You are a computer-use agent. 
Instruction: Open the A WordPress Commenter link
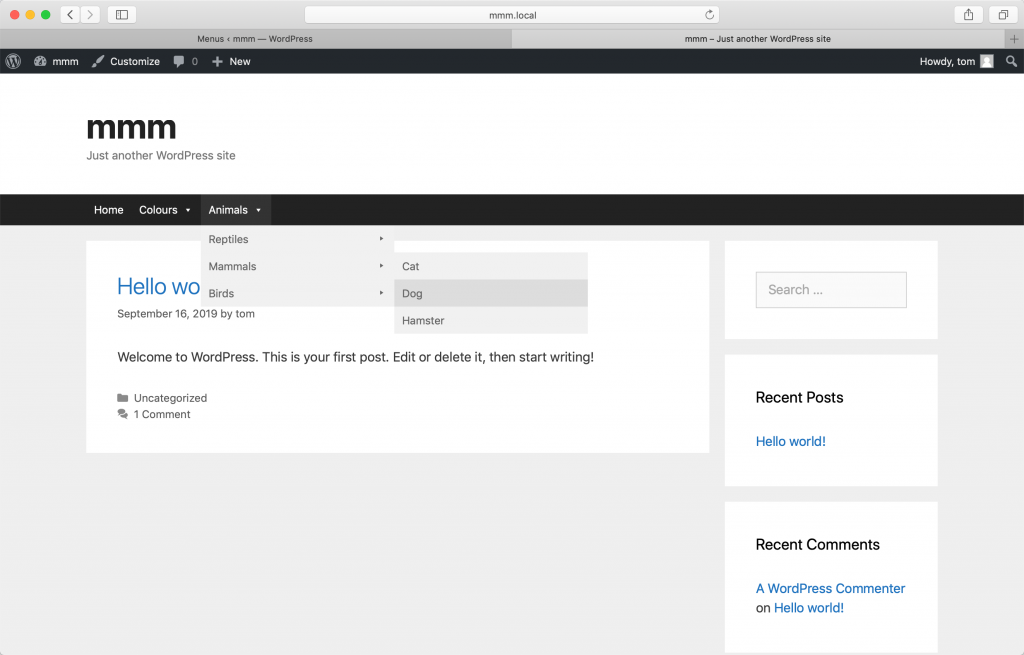coord(830,588)
